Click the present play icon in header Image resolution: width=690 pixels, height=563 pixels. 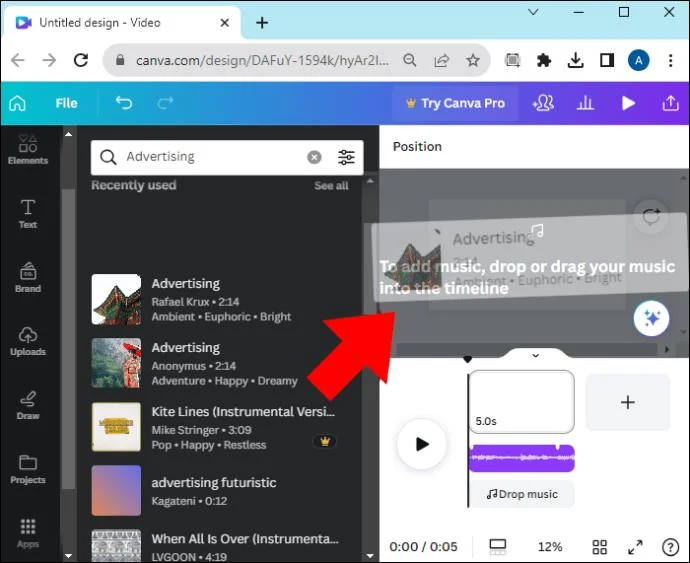628,103
